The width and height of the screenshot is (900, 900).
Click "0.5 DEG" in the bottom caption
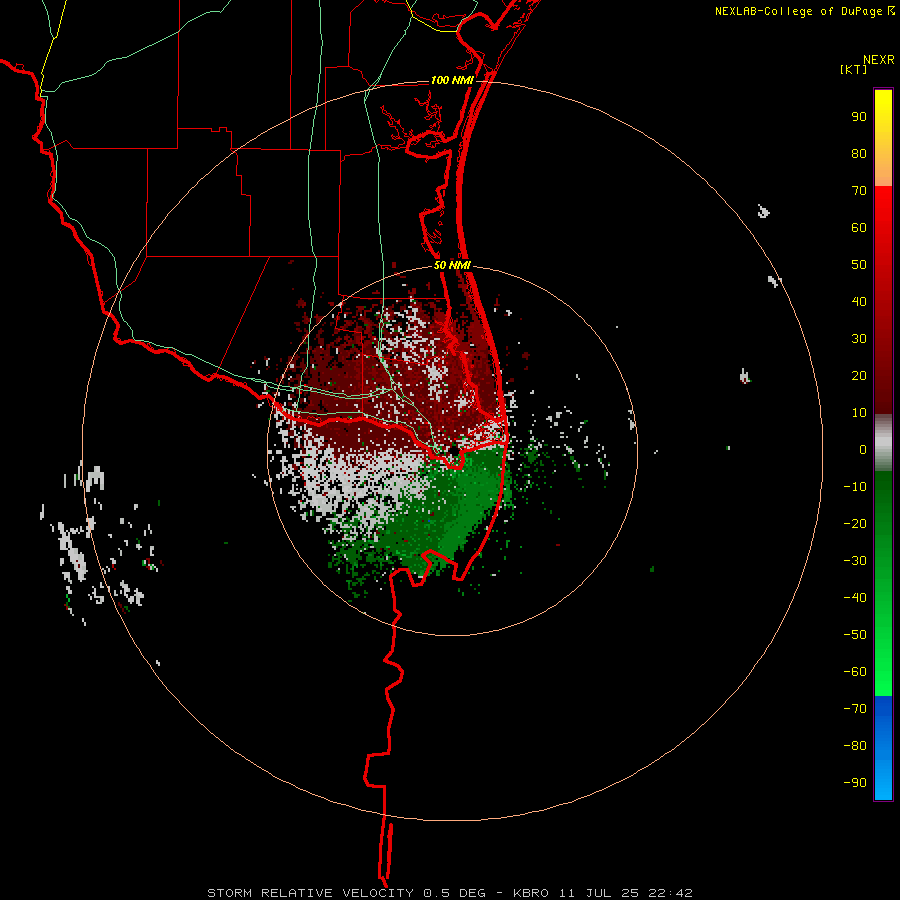pos(454,893)
